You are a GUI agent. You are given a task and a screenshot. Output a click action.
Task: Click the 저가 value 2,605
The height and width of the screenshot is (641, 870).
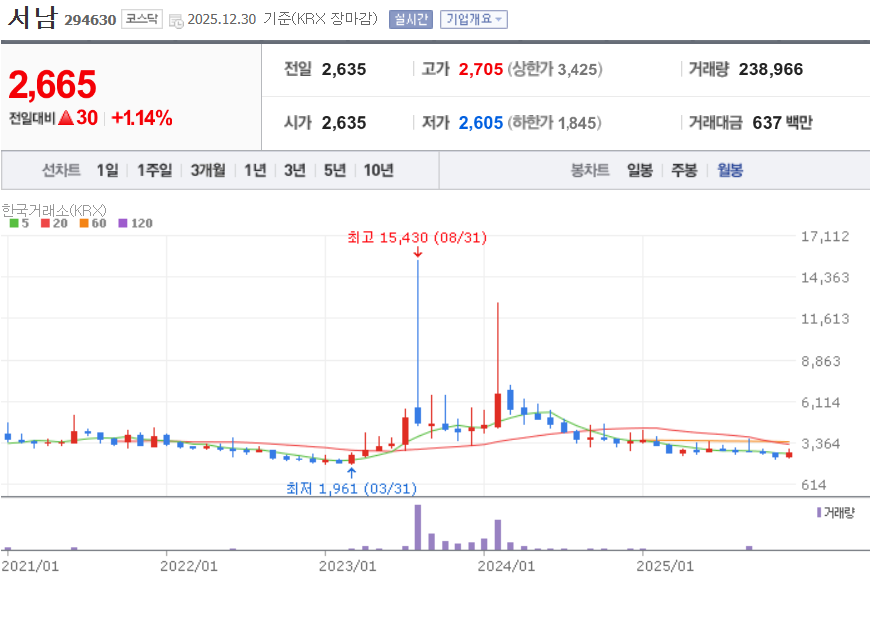pos(480,123)
